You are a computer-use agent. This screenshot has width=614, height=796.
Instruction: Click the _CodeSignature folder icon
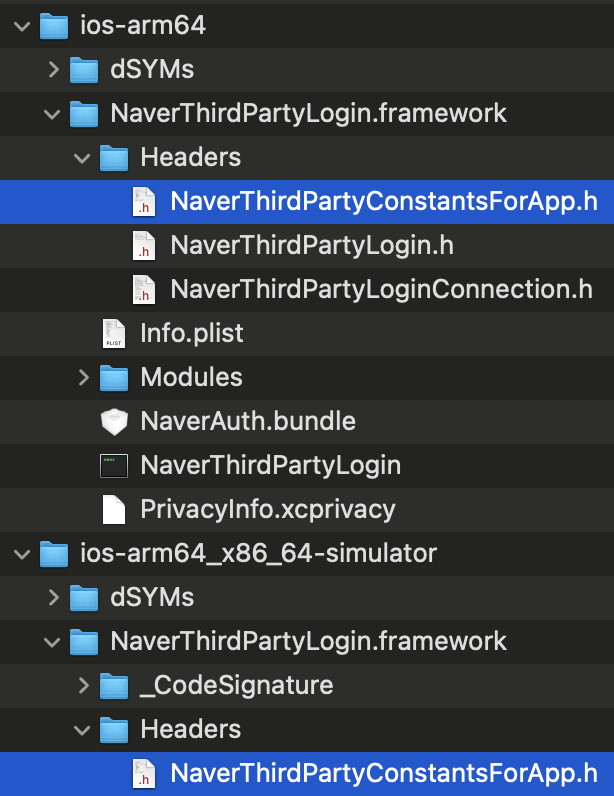[114, 685]
